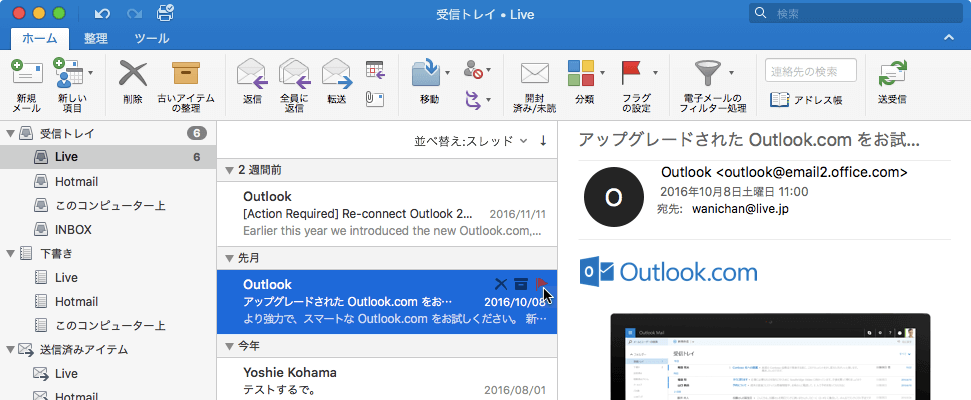
Task: Collapse the 2 週間前 message group
Action: click(x=230, y=170)
